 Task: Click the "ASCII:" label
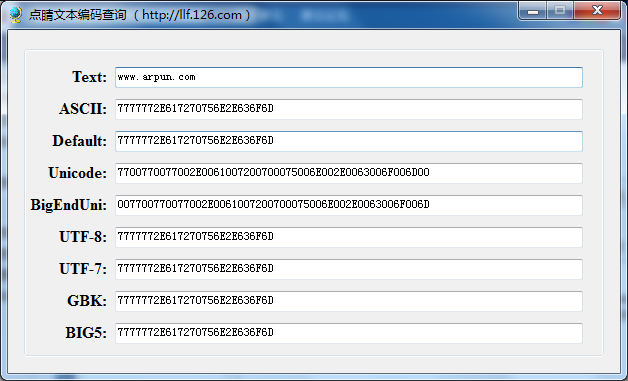[83, 109]
